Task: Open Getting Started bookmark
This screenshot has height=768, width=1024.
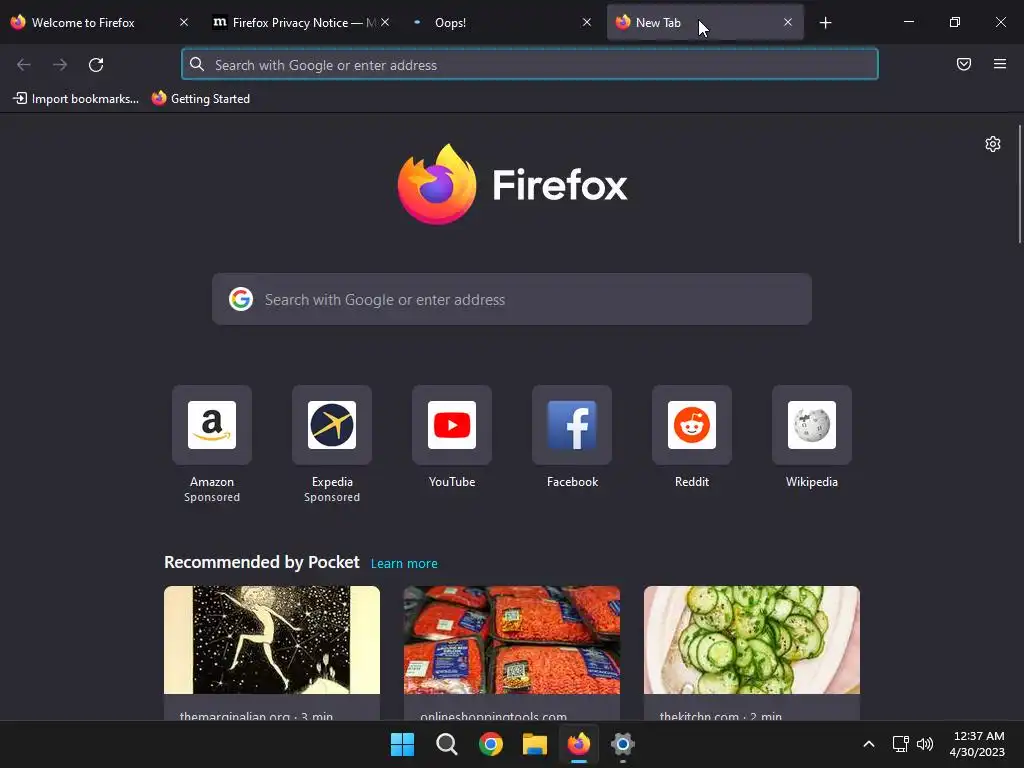Action: 201,99
